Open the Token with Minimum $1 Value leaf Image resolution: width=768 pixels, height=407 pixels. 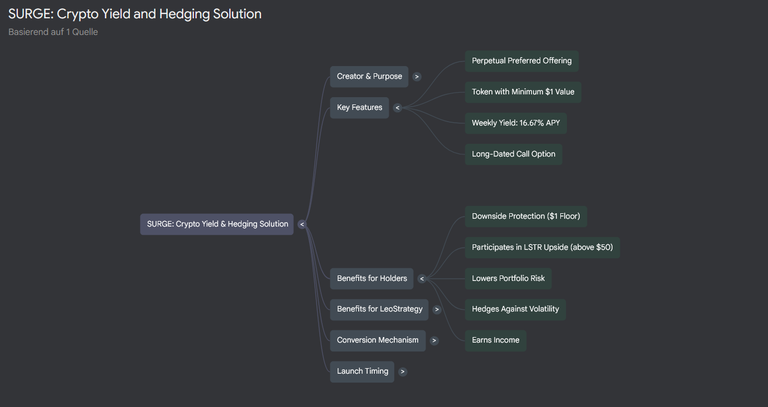(x=523, y=92)
